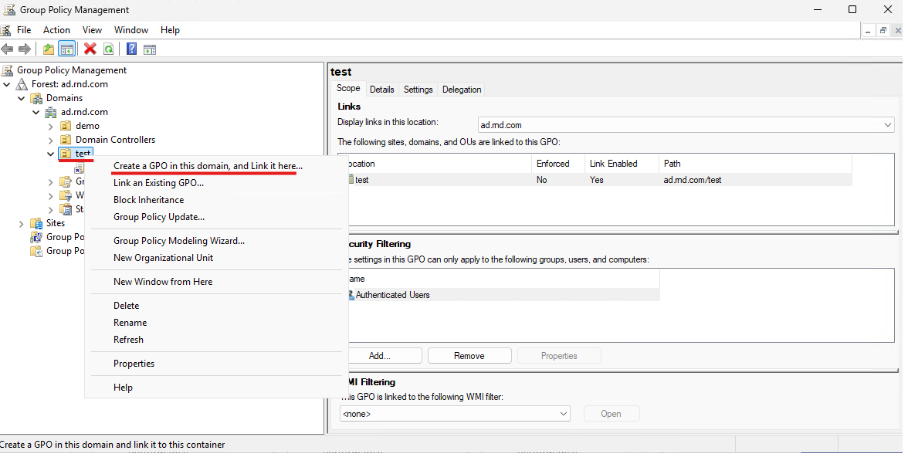Click the Remove button in Security Filtering

click(x=469, y=356)
